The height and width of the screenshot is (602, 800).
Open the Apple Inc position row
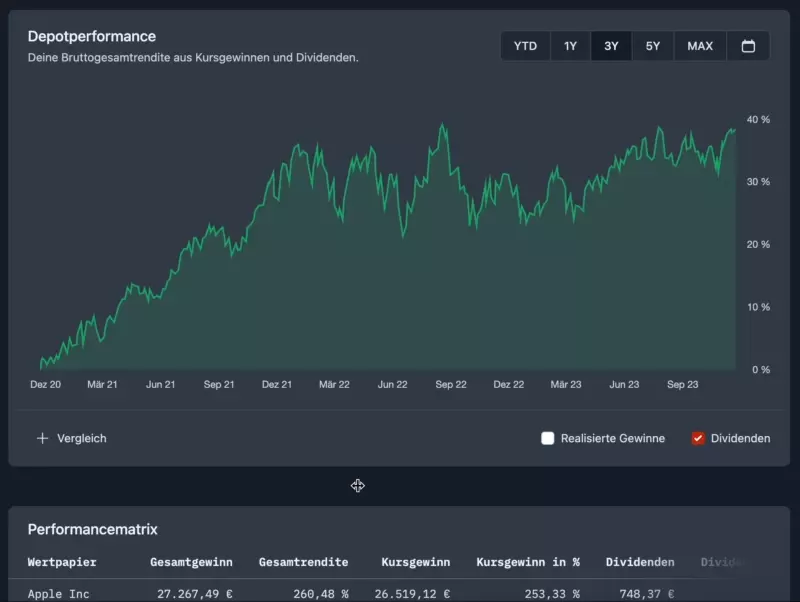point(60,593)
